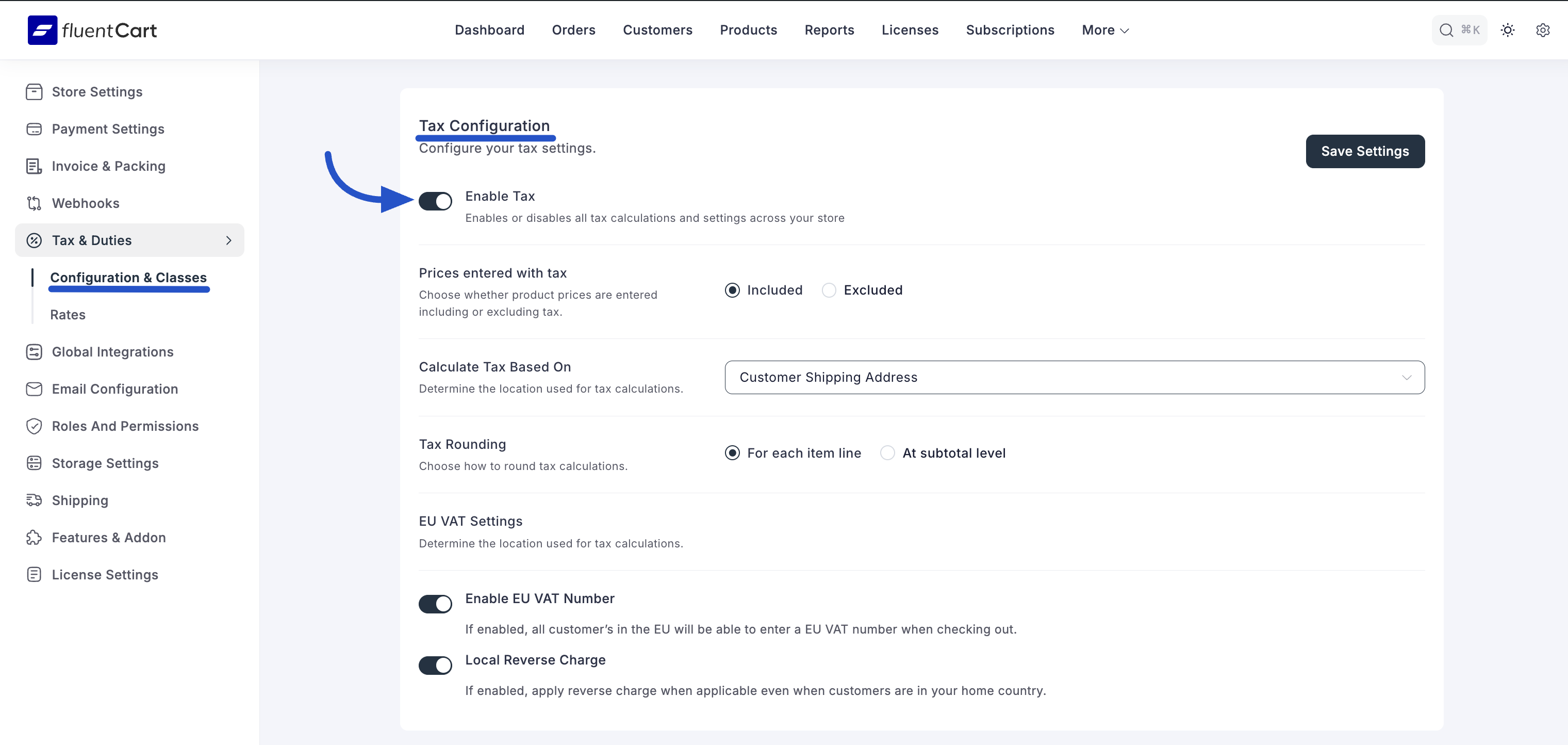The height and width of the screenshot is (745, 1568).
Task: Toggle the Local Reverse Charge switch
Action: point(435,665)
